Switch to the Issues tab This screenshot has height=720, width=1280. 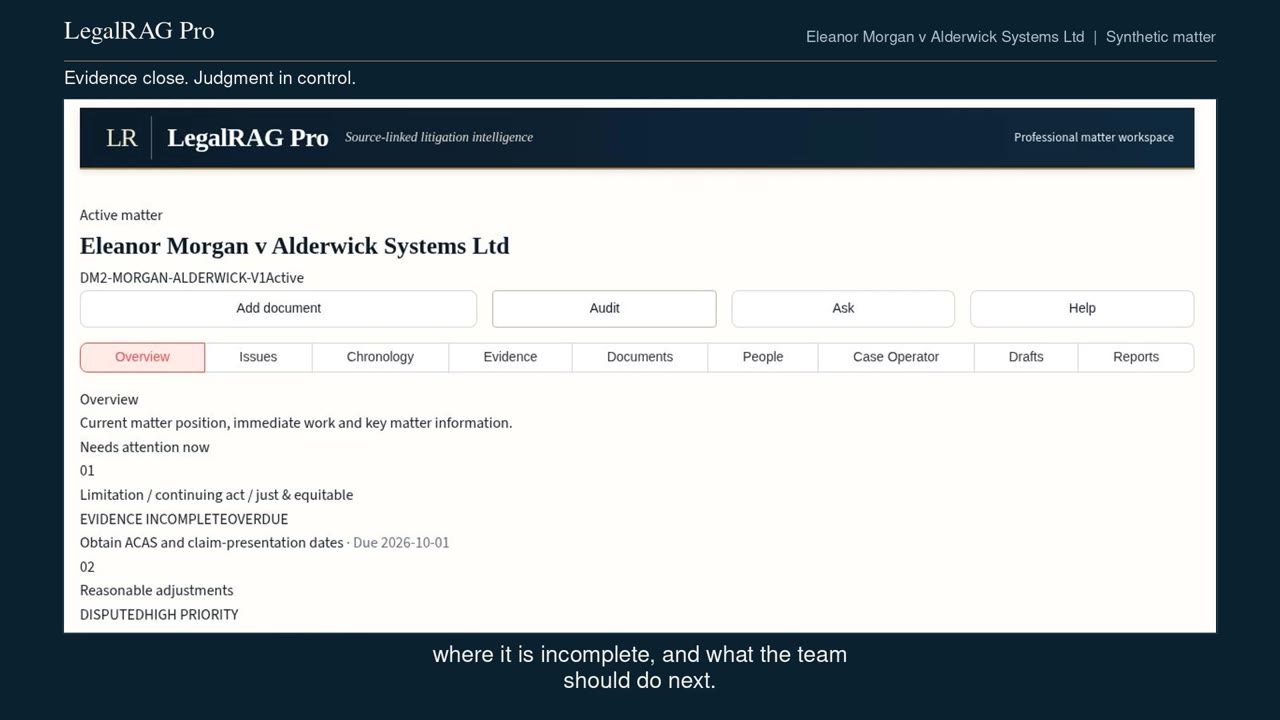tap(258, 357)
